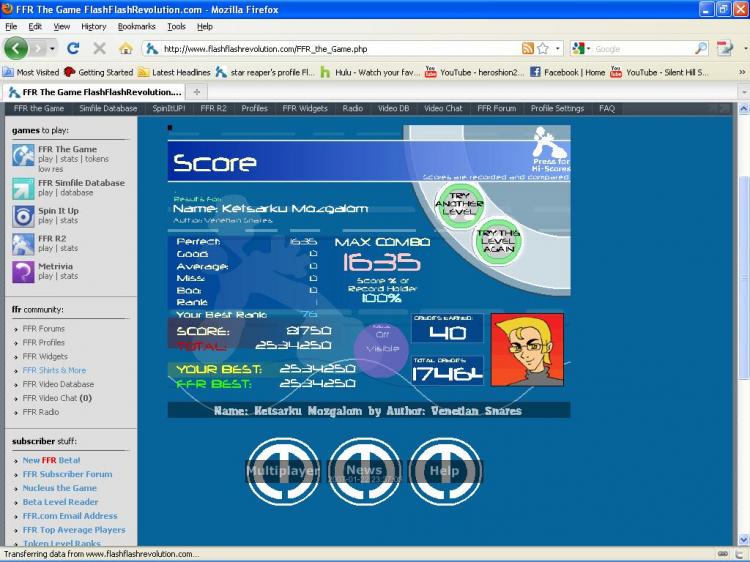
Task: Open the back/forward history dropdown arrow
Action: pos(52,48)
